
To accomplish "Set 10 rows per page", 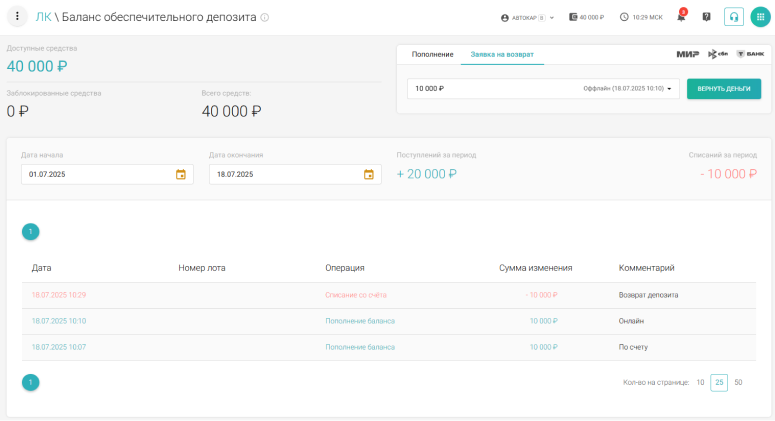I will pyautogui.click(x=700, y=382).
